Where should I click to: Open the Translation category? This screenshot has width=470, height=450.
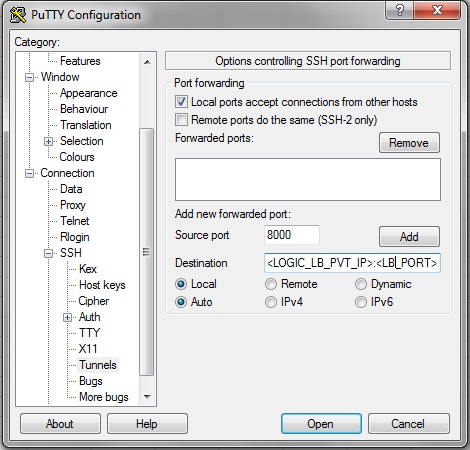click(86, 125)
